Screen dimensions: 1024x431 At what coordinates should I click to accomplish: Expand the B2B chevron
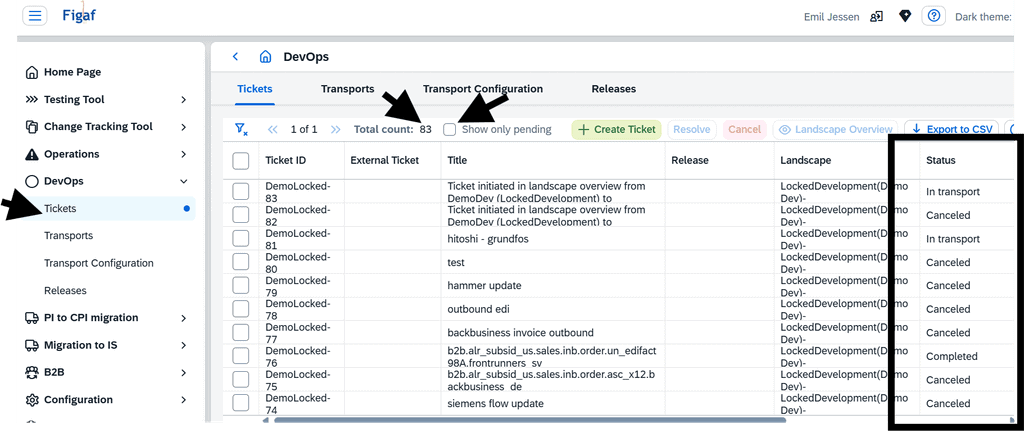184,373
